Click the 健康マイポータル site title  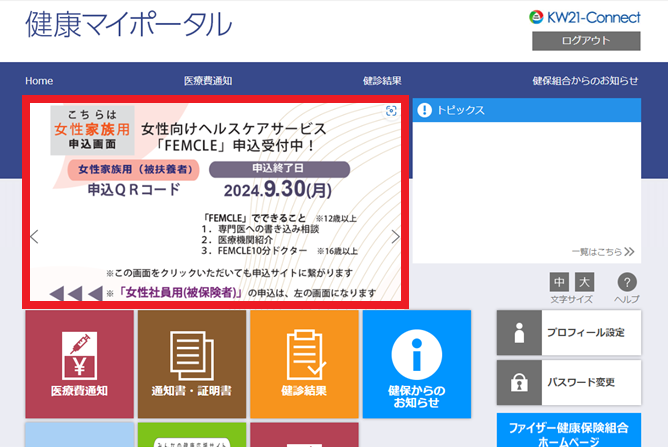tap(129, 24)
